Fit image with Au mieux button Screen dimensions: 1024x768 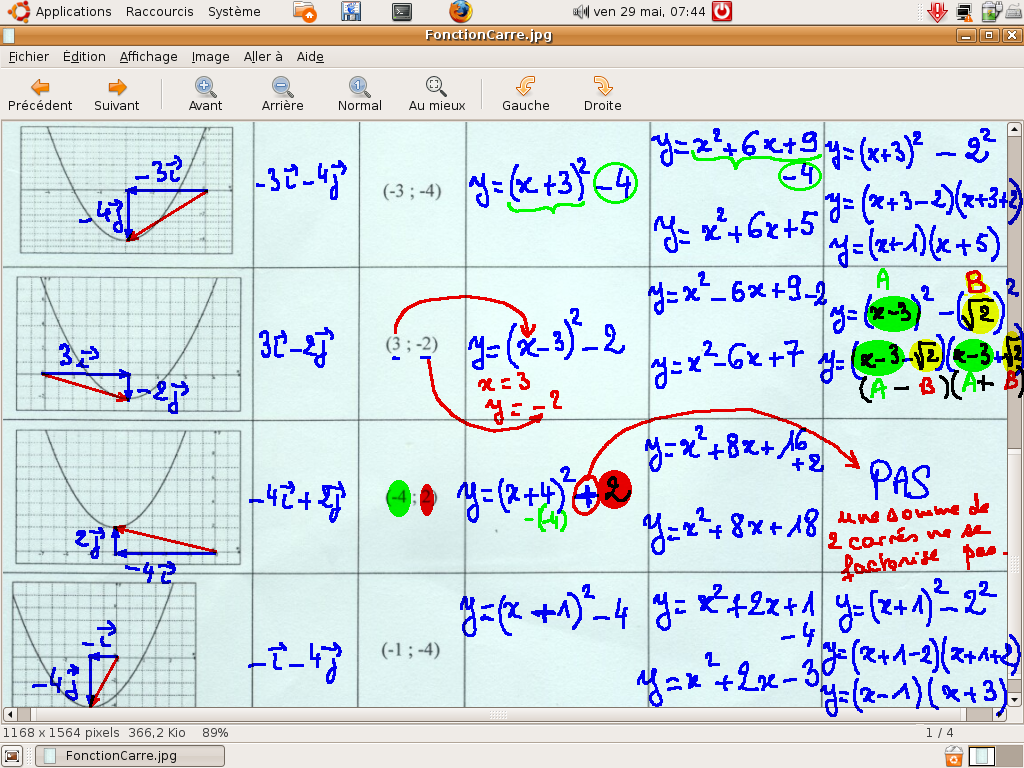click(x=436, y=94)
